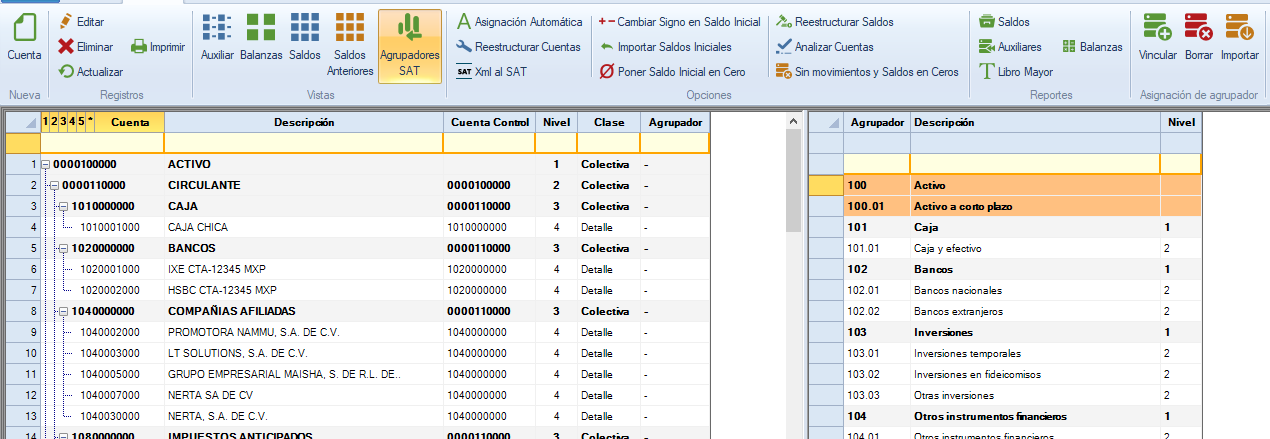Toggle tree level 5 display

(x=81, y=121)
